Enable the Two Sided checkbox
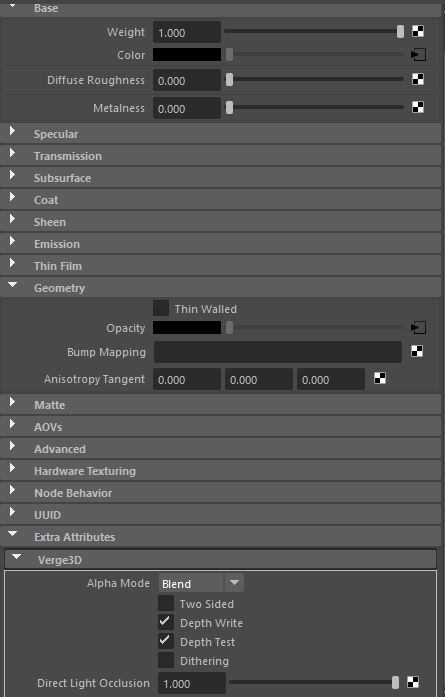Viewport: 445px width, 697px height. [166, 603]
